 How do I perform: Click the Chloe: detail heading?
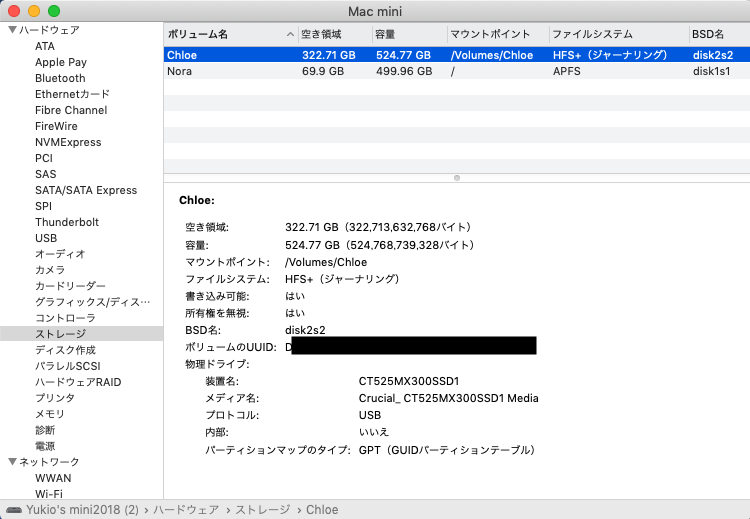(197, 200)
